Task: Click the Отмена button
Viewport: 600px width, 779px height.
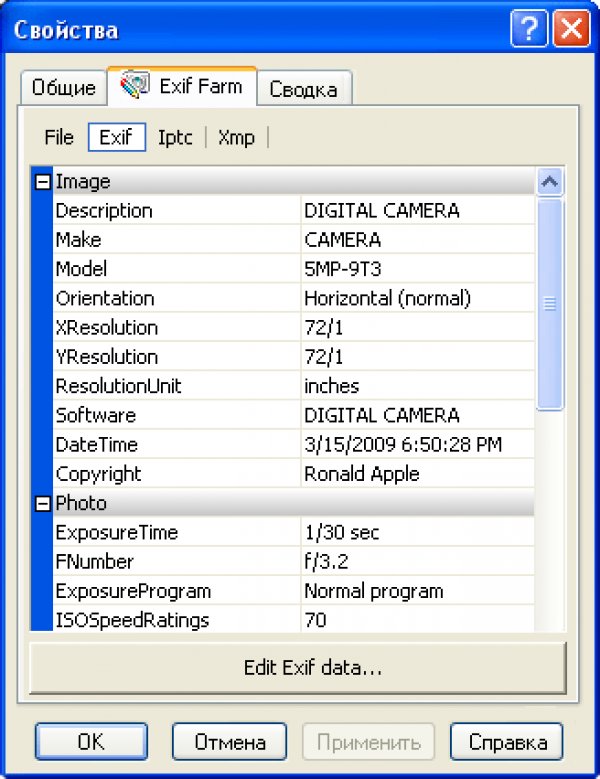Action: (x=229, y=742)
